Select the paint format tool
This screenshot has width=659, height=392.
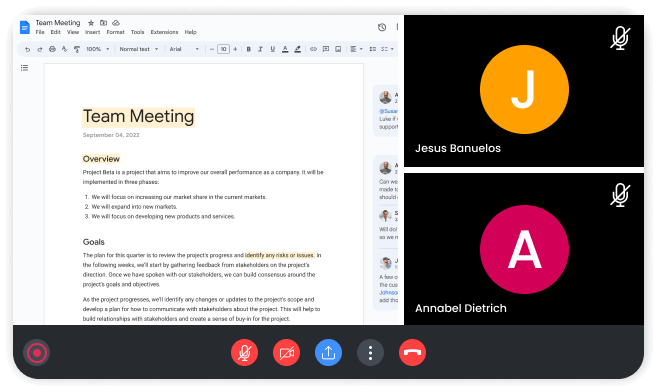tap(77, 49)
